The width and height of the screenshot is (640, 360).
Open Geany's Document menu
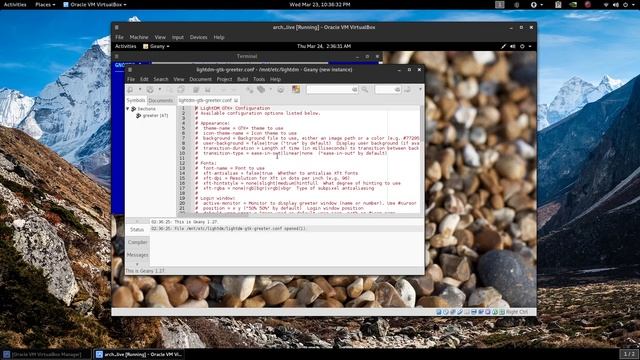tap(200, 79)
